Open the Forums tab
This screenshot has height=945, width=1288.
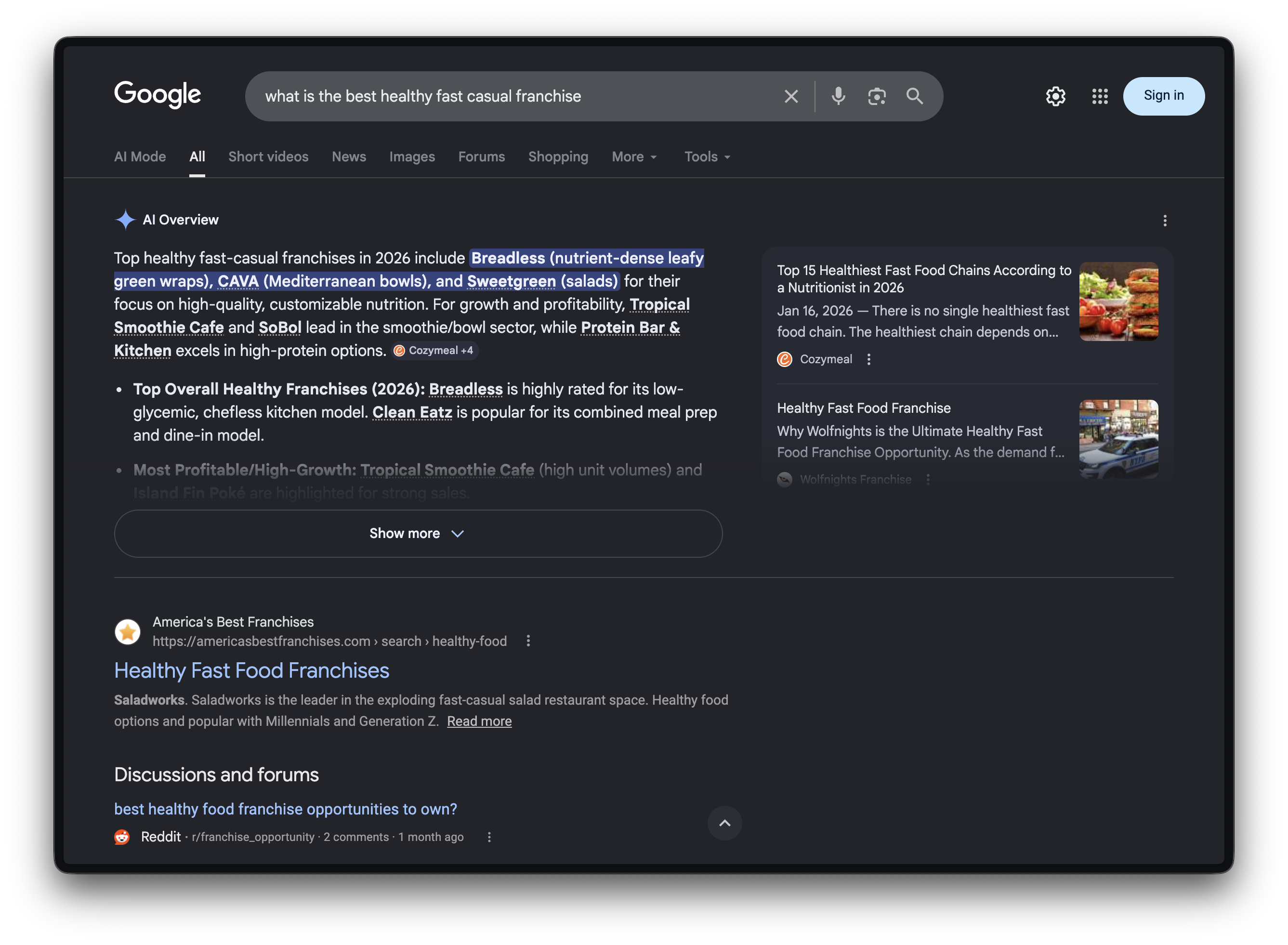coord(482,156)
